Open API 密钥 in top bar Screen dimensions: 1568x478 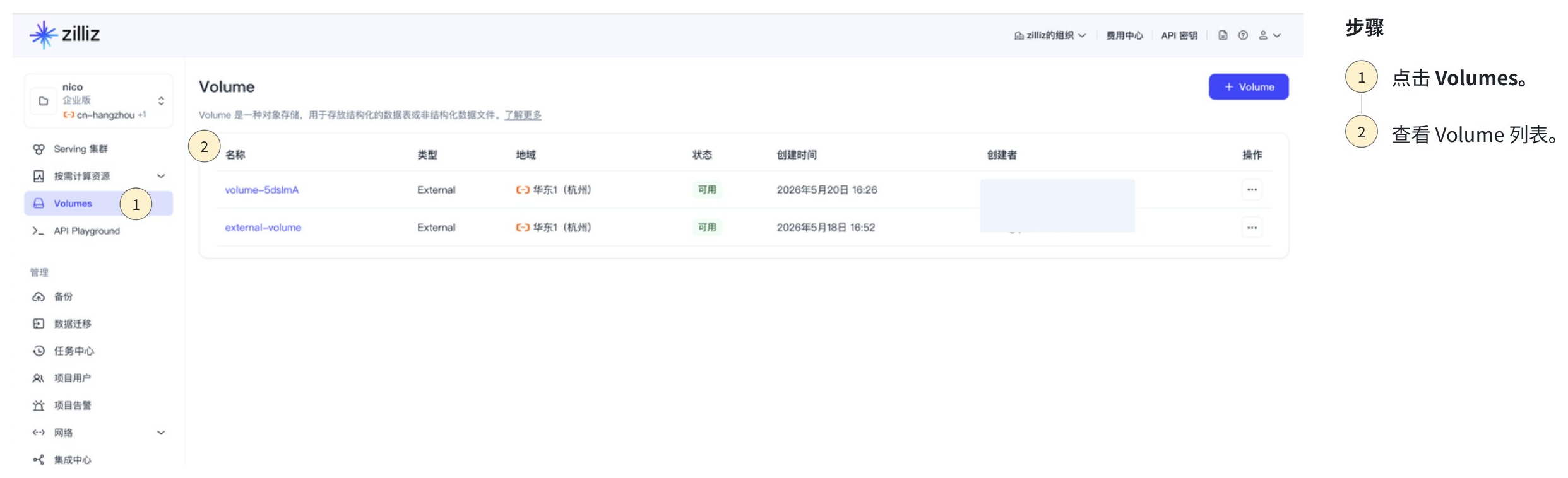pyautogui.click(x=1179, y=35)
